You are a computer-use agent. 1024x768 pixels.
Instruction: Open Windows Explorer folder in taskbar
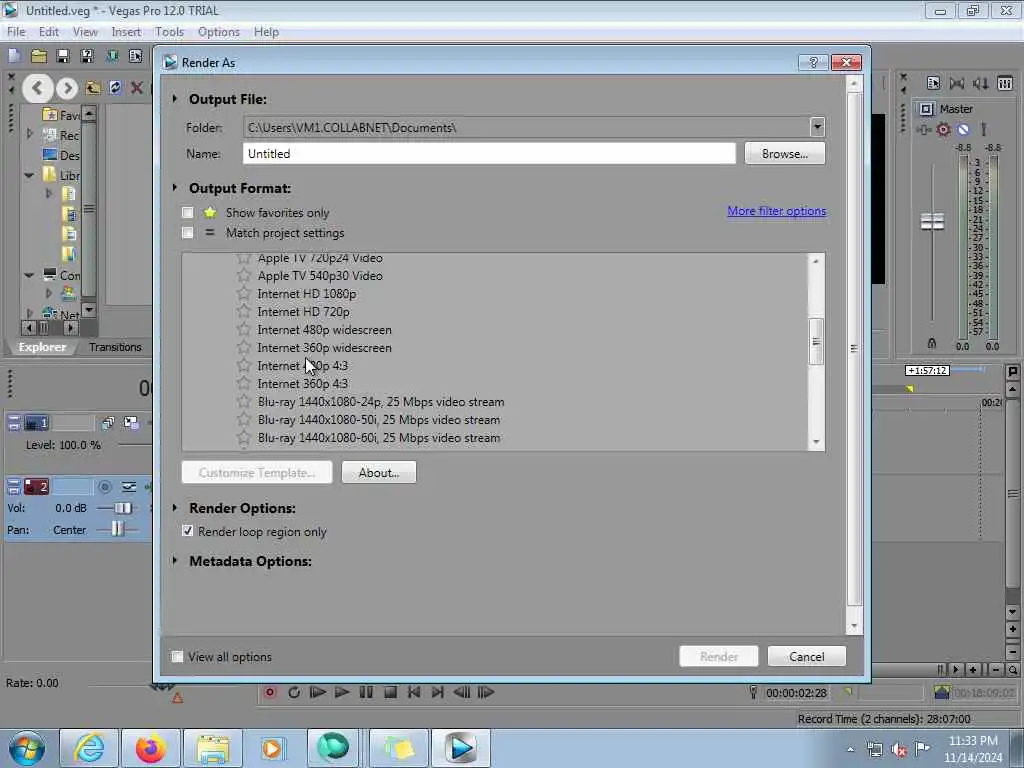click(x=213, y=748)
